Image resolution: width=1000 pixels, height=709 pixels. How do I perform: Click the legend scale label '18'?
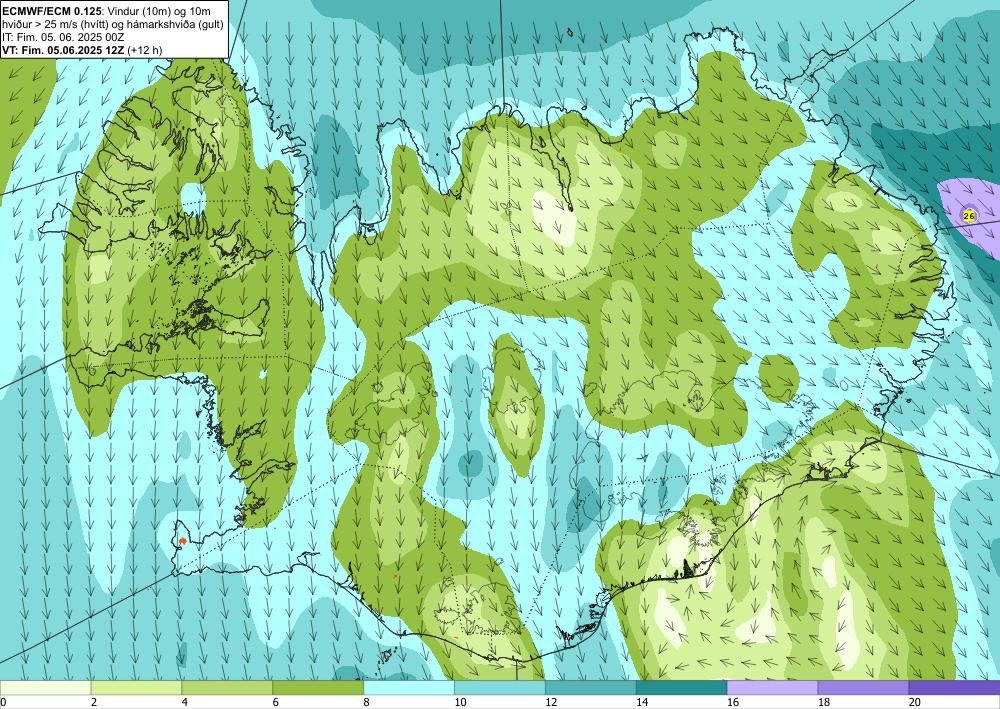click(x=823, y=703)
